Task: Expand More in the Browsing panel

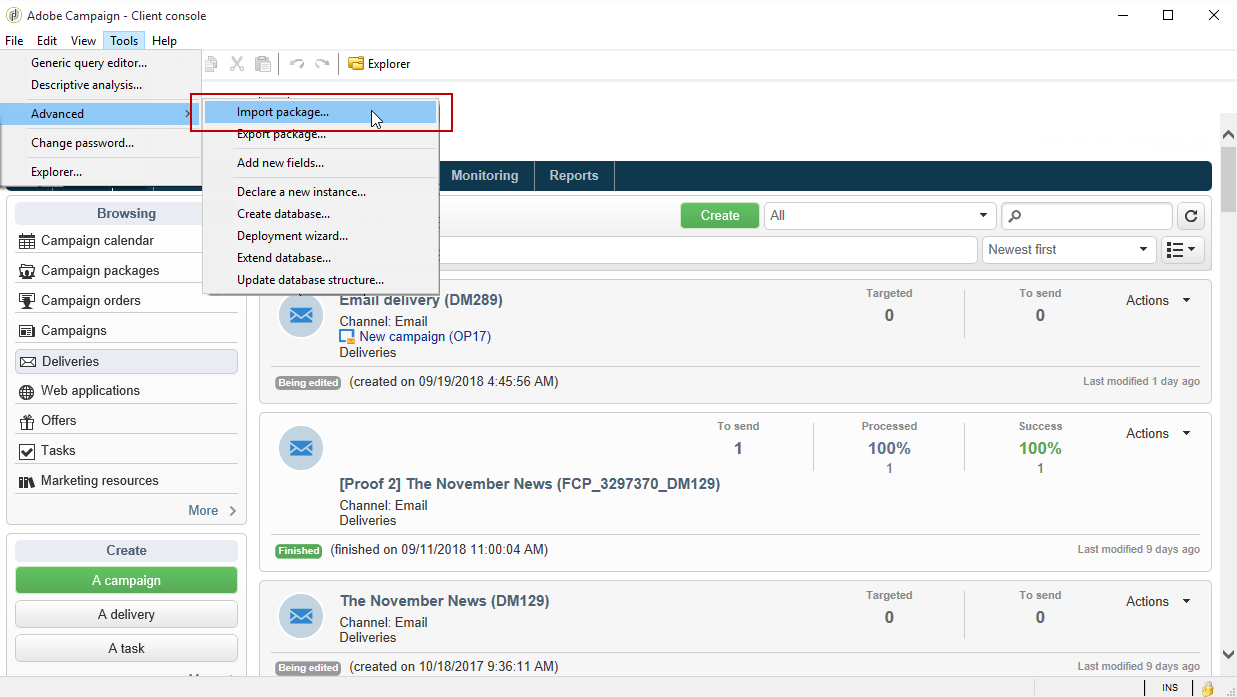Action: coord(212,510)
